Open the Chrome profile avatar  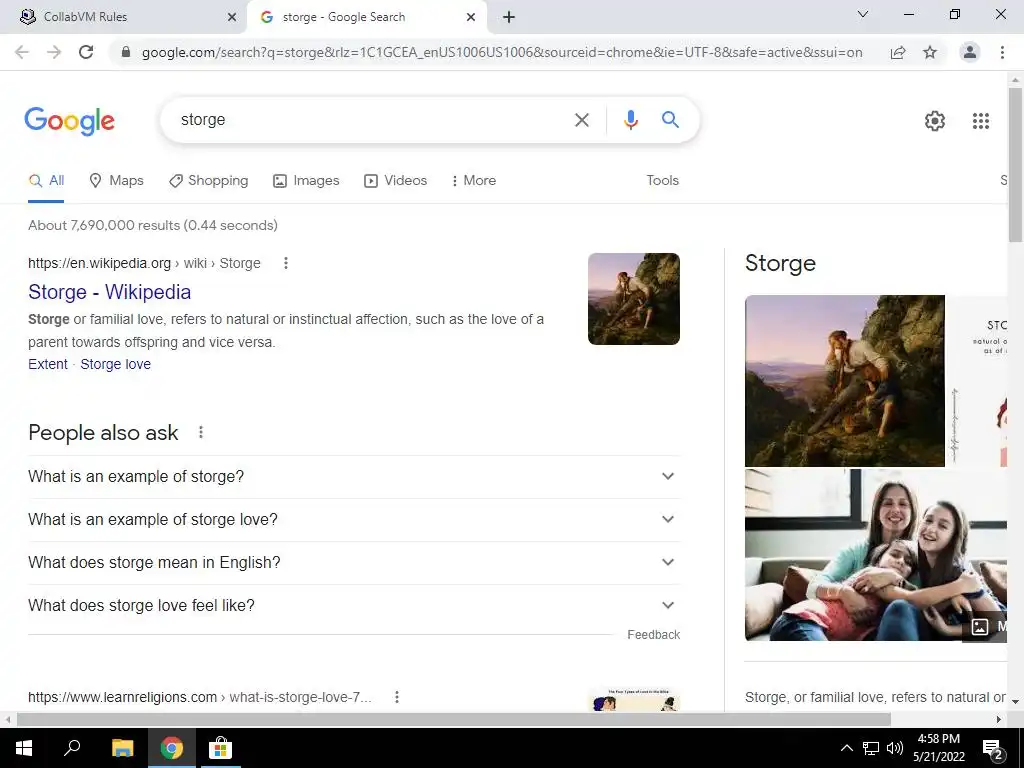[x=970, y=52]
